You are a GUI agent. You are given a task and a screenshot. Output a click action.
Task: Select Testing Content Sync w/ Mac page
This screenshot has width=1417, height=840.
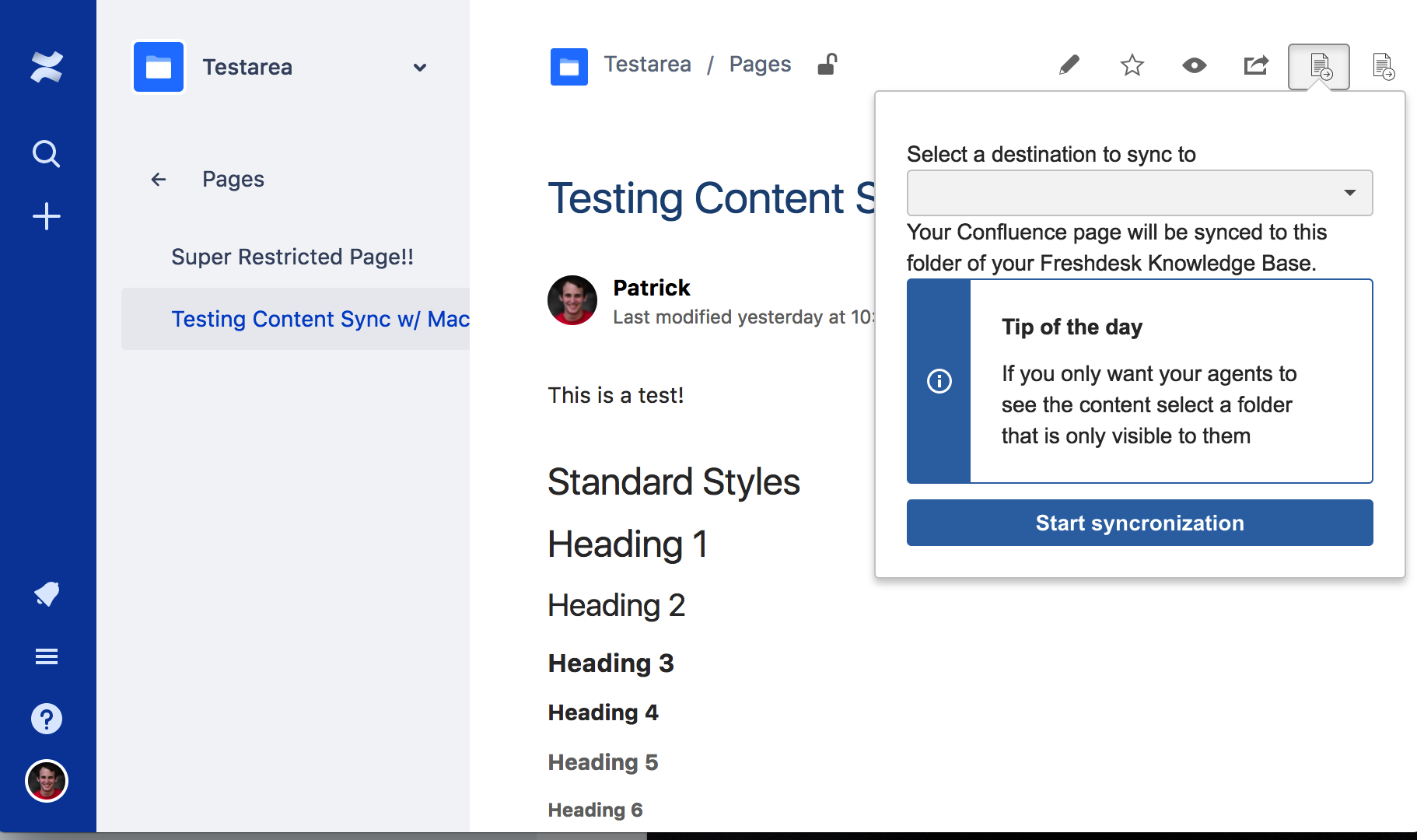click(320, 319)
